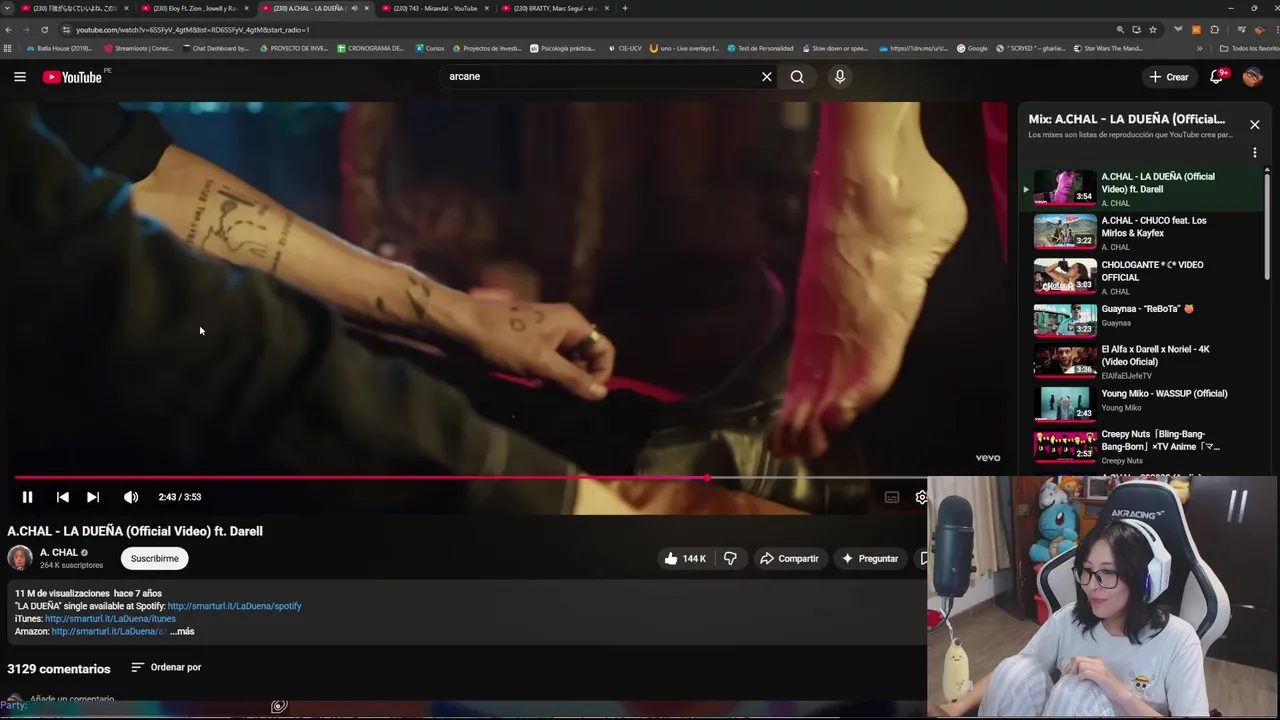Like the video (144 K)
1280x720 pixels.
pyautogui.click(x=684, y=558)
